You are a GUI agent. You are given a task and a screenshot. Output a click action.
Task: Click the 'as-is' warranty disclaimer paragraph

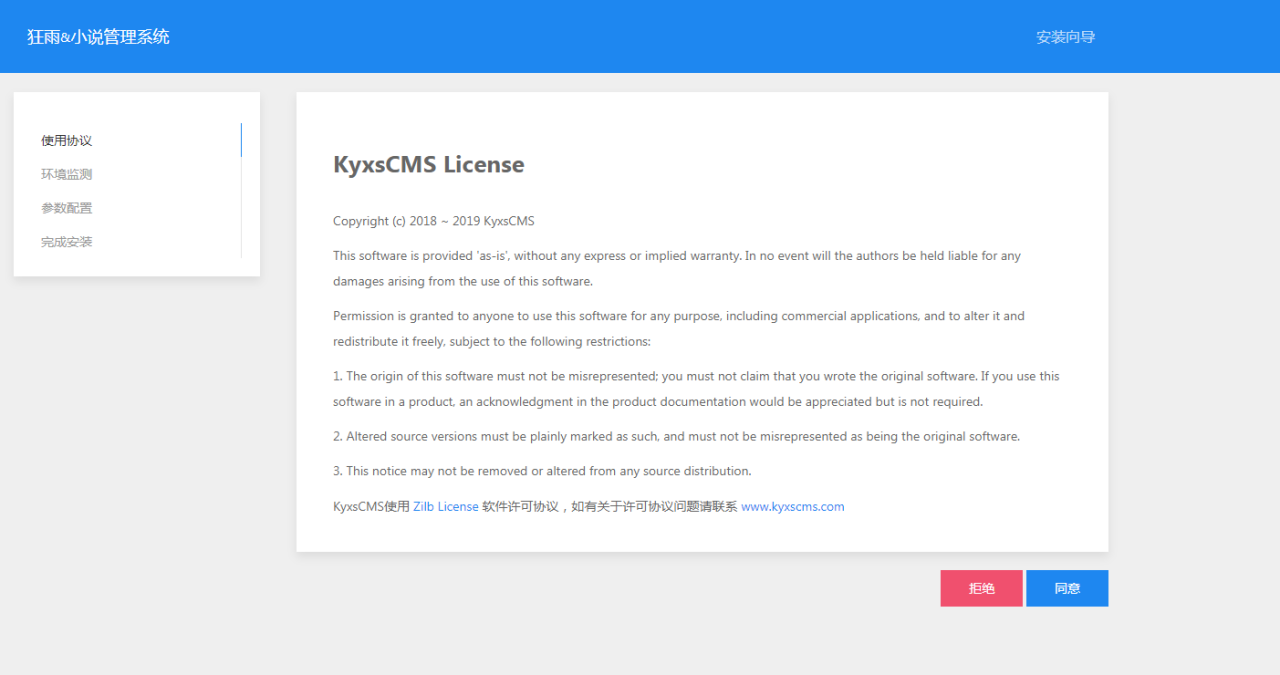(676, 268)
